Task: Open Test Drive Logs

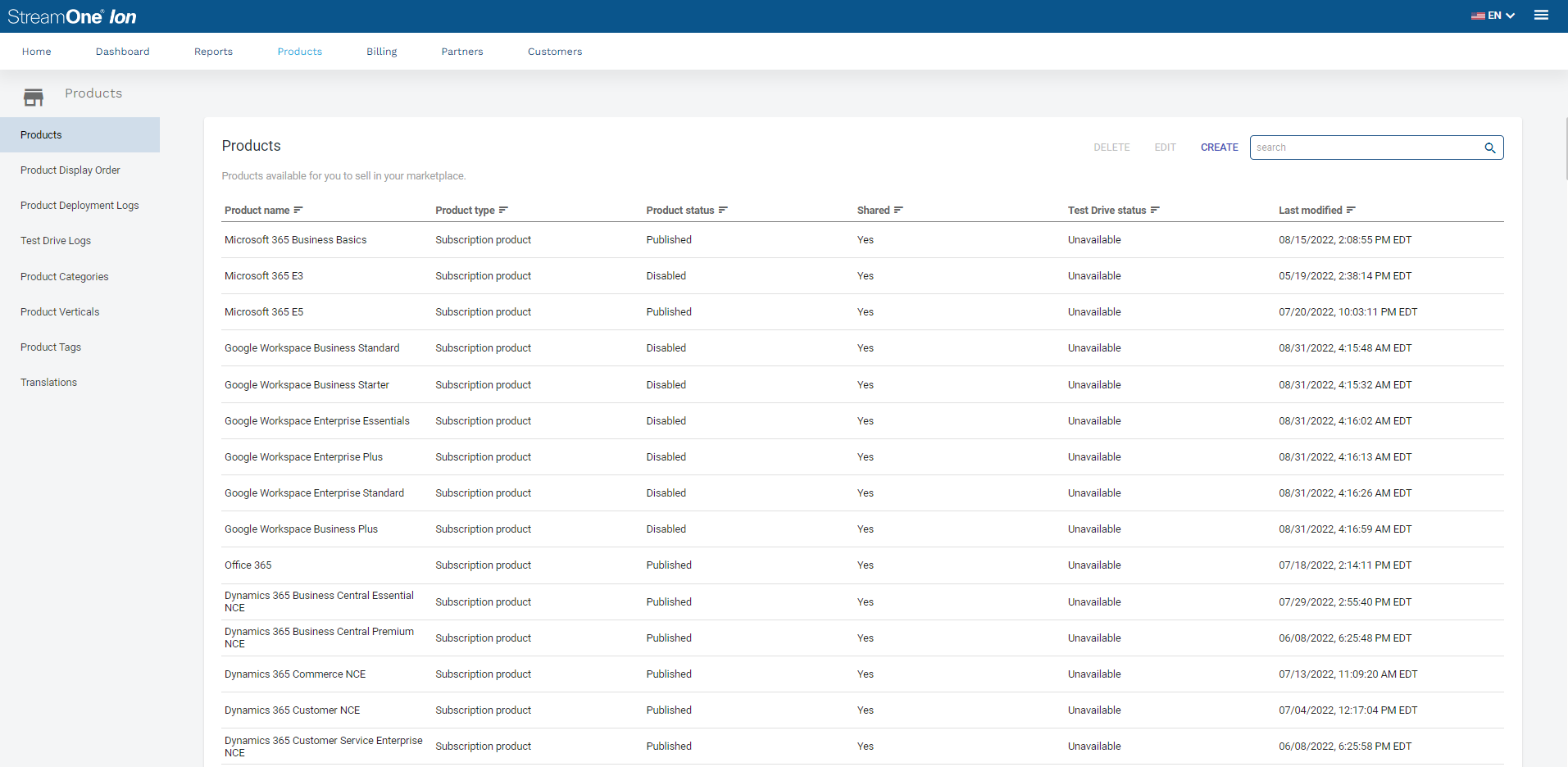Action: (56, 241)
